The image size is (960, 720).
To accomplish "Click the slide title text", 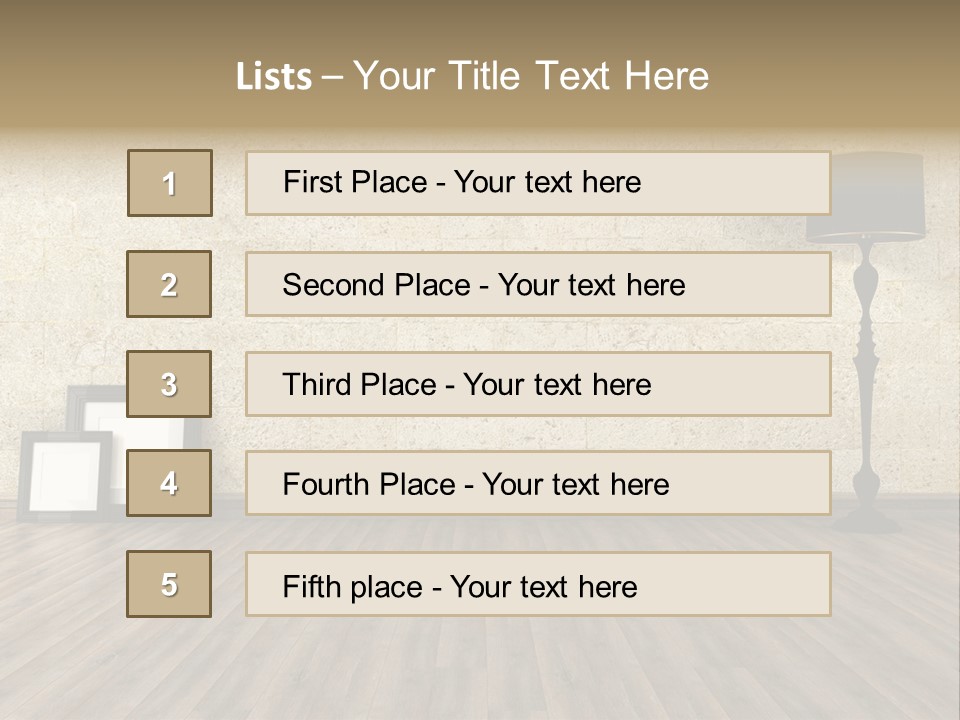I will coord(472,76).
